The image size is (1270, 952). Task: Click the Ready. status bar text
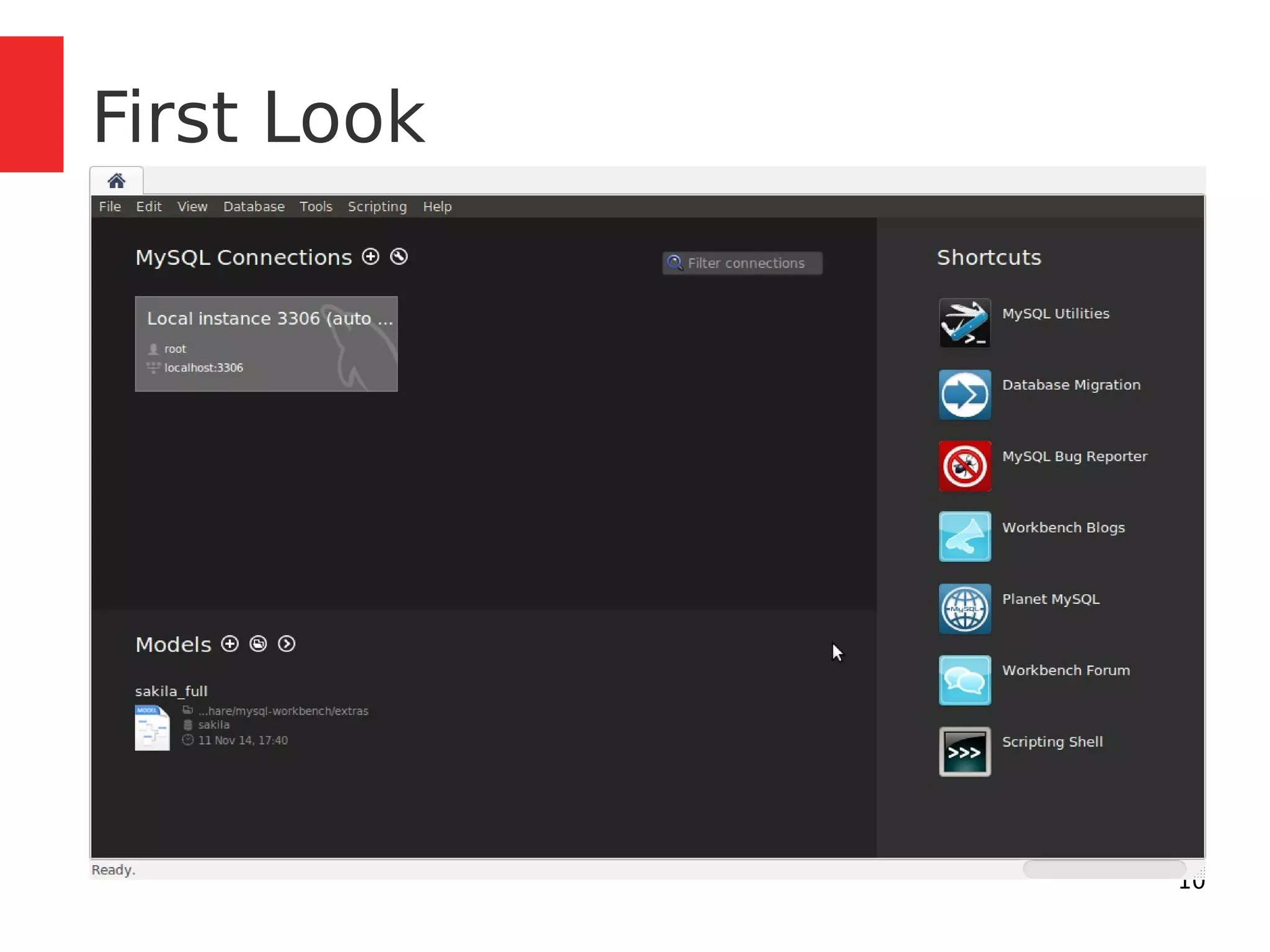(113, 870)
